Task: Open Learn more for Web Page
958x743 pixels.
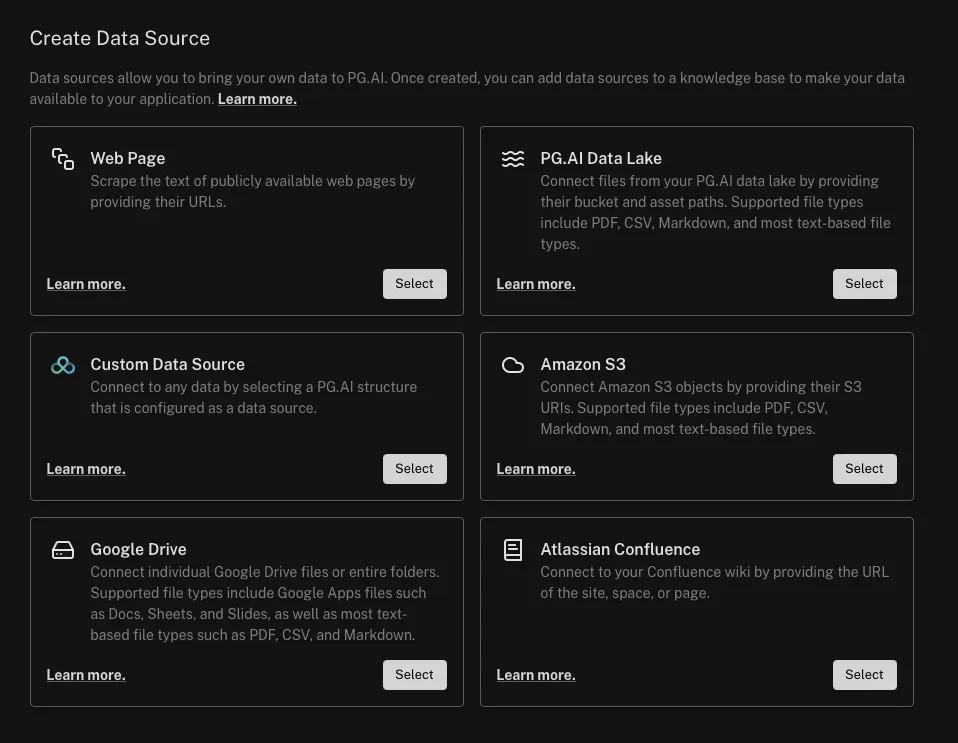Action: (x=86, y=284)
